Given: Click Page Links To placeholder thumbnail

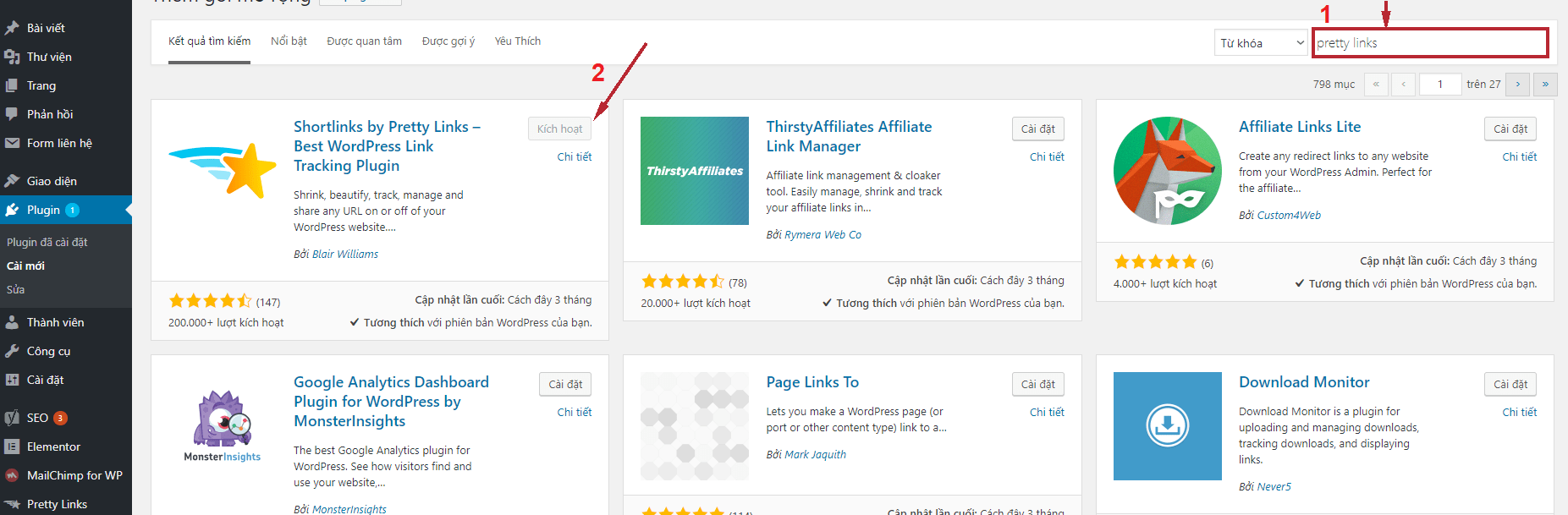Looking at the screenshot, I should [695, 426].
